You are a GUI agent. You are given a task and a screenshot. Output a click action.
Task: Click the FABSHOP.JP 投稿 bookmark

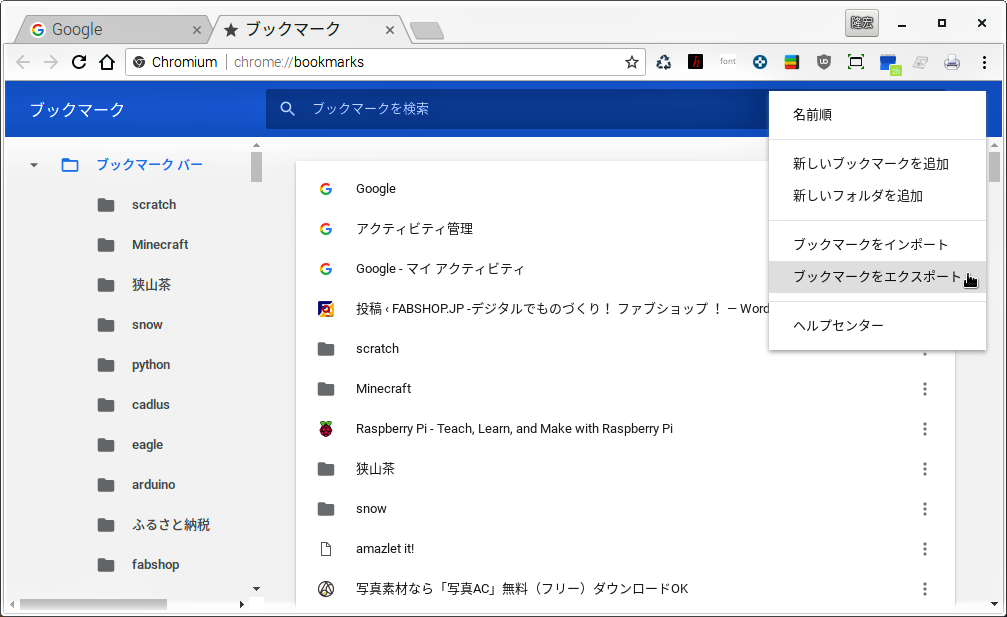click(x=562, y=309)
